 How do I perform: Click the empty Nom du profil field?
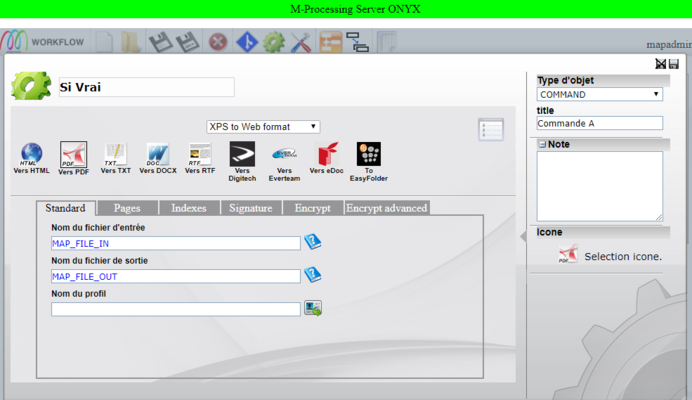[x=176, y=309]
